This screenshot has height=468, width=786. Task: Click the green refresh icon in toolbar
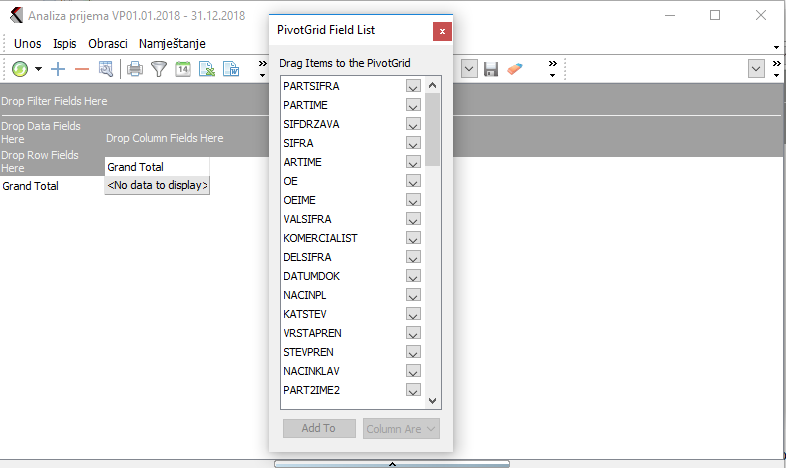[x=20, y=69]
